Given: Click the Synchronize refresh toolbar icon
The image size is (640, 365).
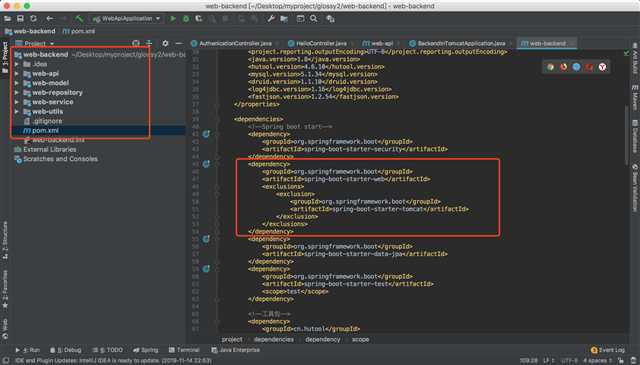Looking at the screenshot, I should [33, 19].
